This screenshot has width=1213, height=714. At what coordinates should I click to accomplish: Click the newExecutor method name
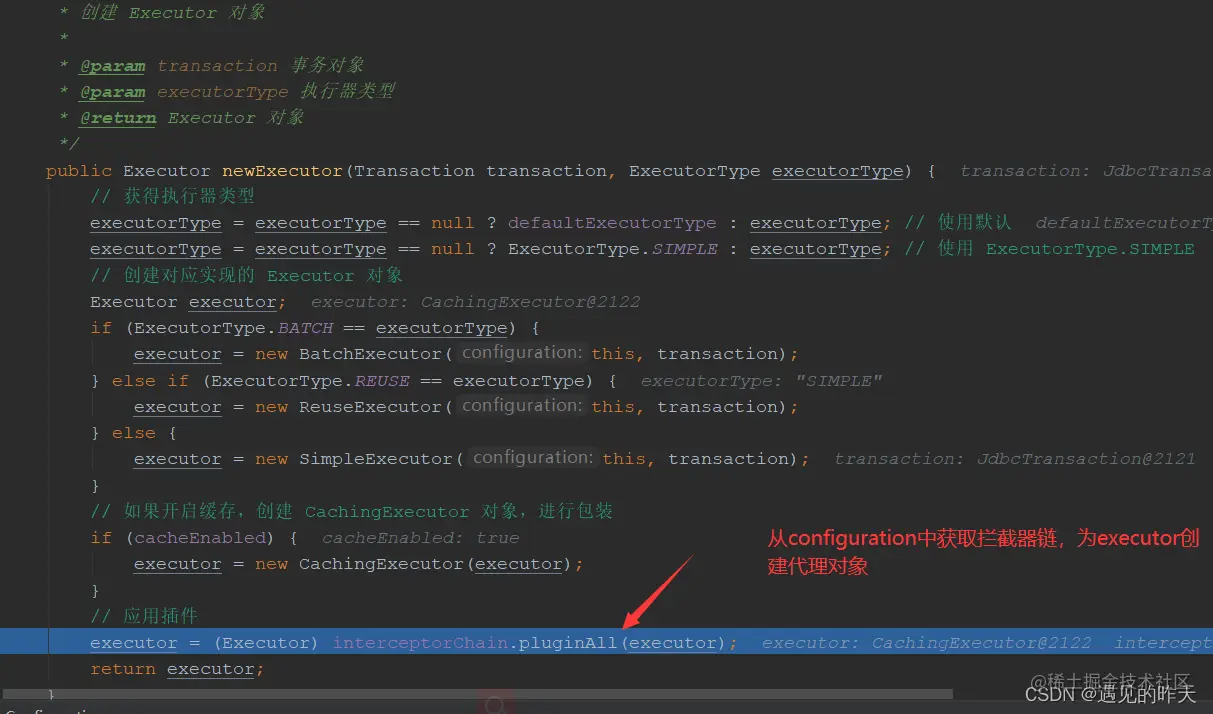coord(282,171)
